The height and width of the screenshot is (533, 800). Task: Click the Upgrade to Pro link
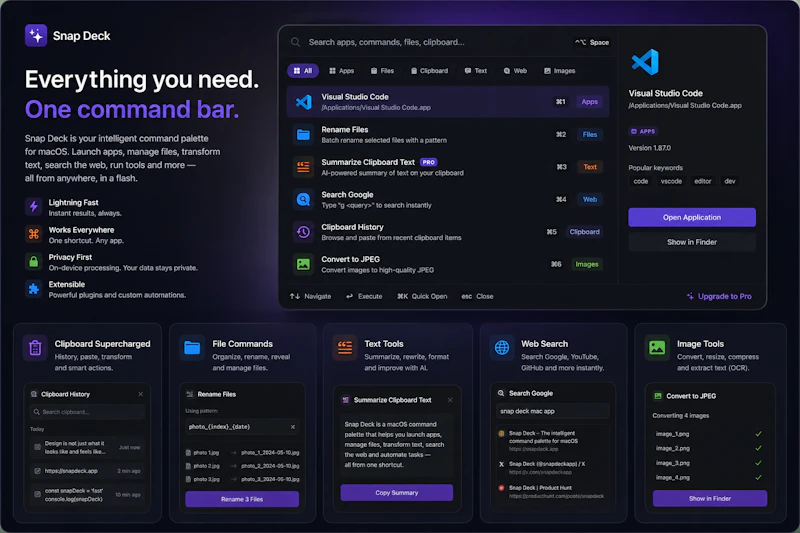(719, 296)
